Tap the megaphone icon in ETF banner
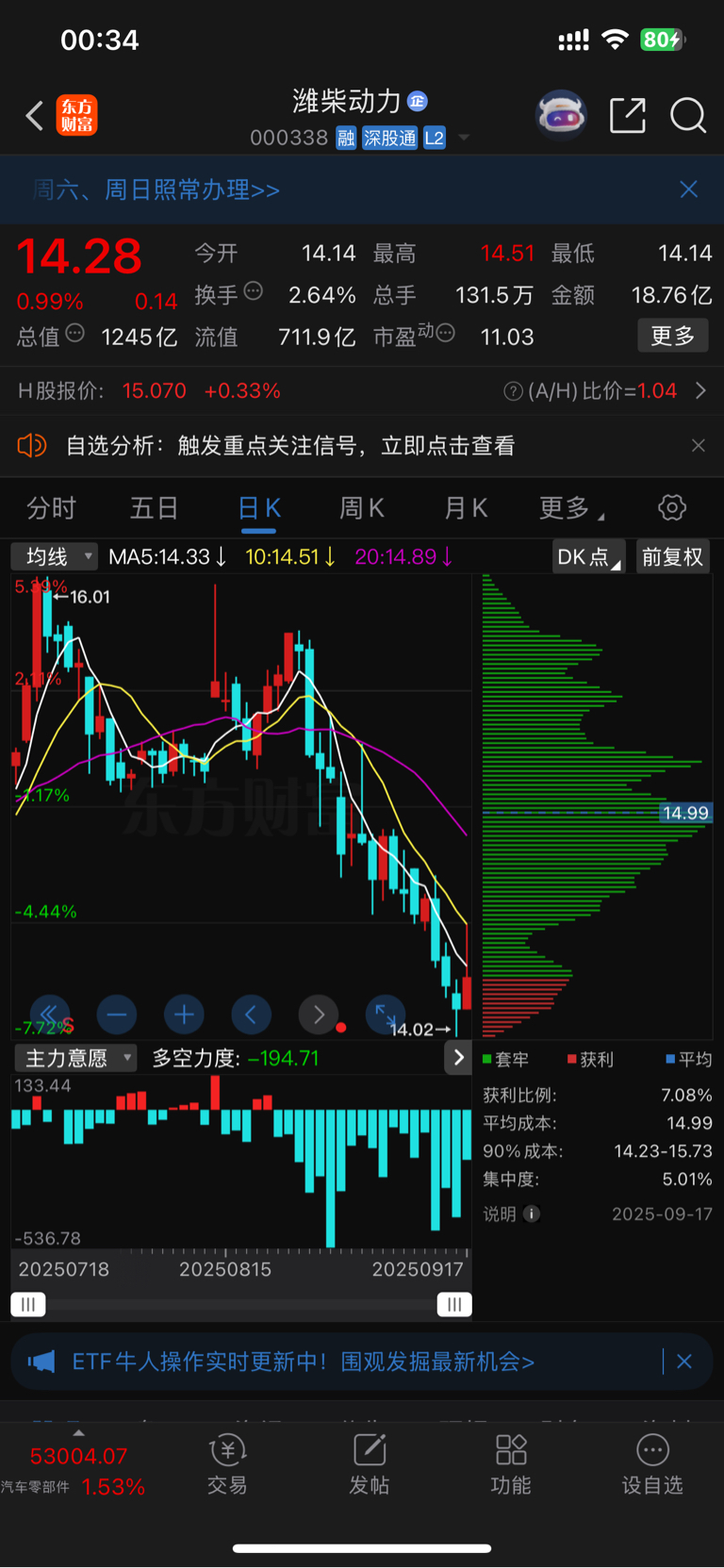 [x=41, y=1362]
